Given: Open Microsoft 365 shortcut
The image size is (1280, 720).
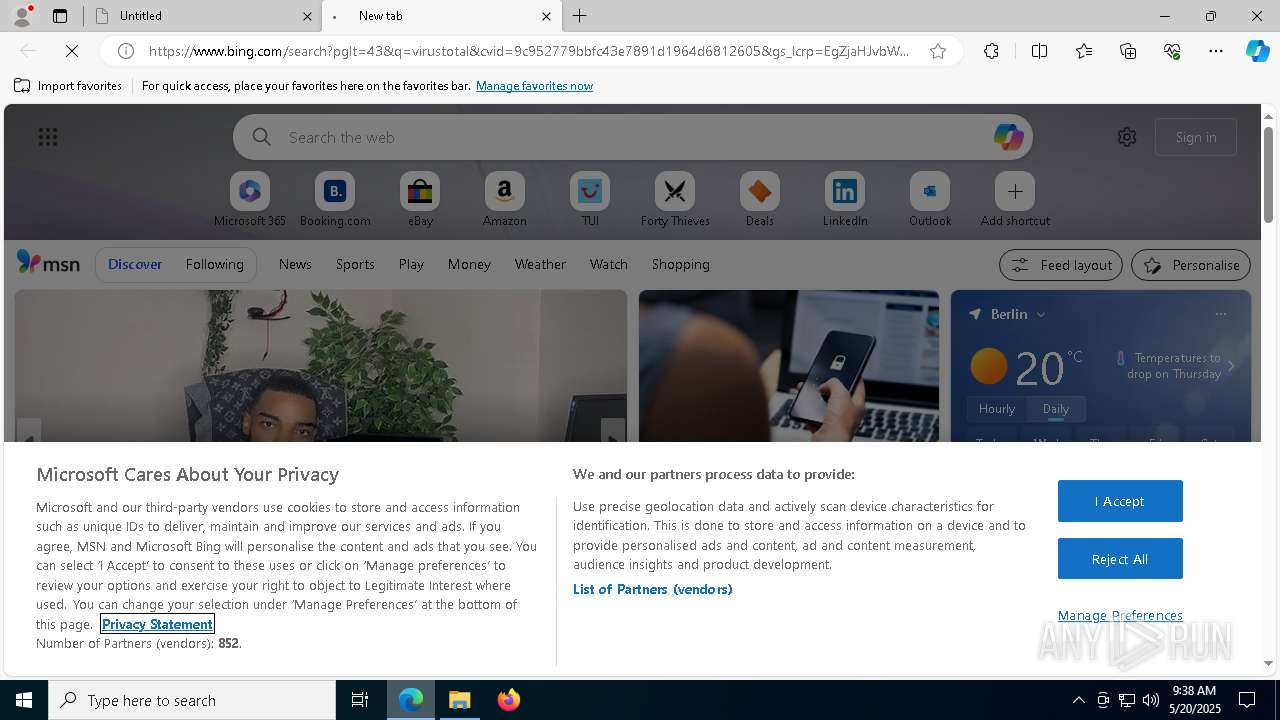Looking at the screenshot, I should [x=250, y=199].
